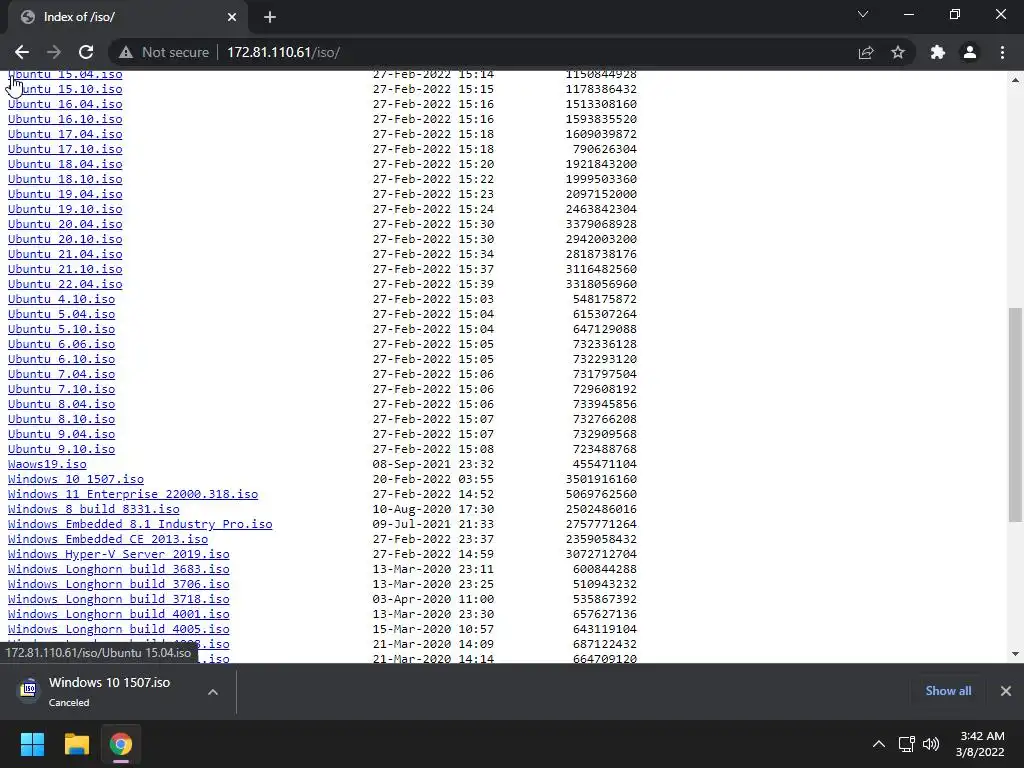The width and height of the screenshot is (1024, 768).
Task: Go back using the browser back arrow
Action: (x=22, y=52)
